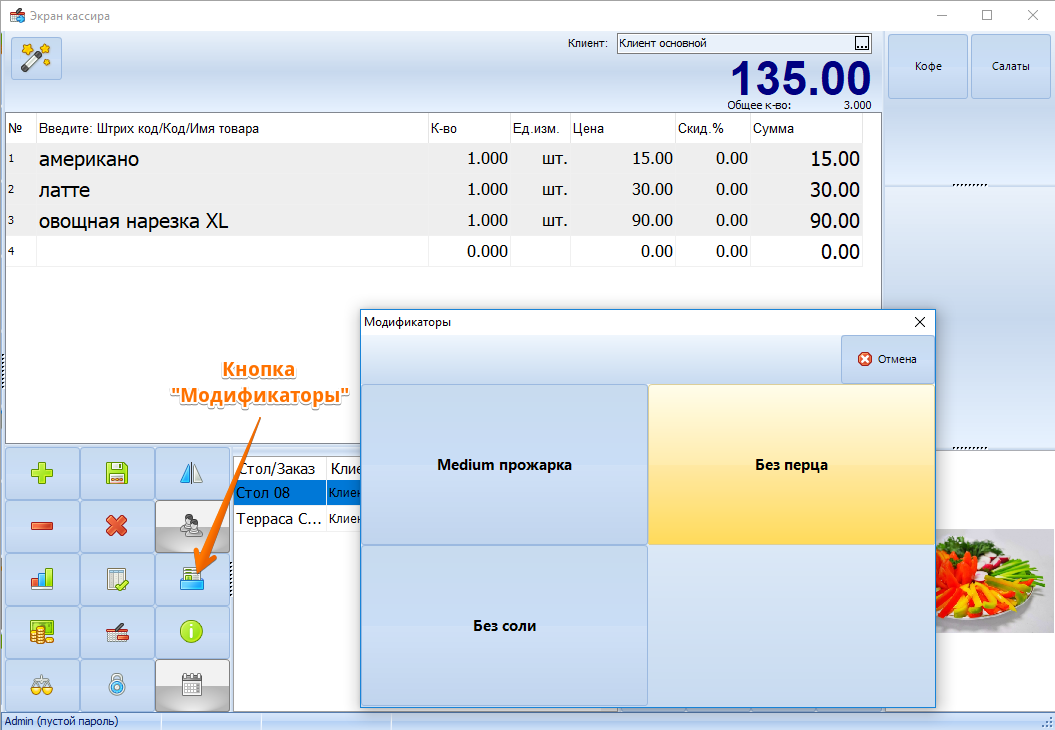Click the Ед.изм. column header
The image size is (1055, 730).
pos(540,129)
